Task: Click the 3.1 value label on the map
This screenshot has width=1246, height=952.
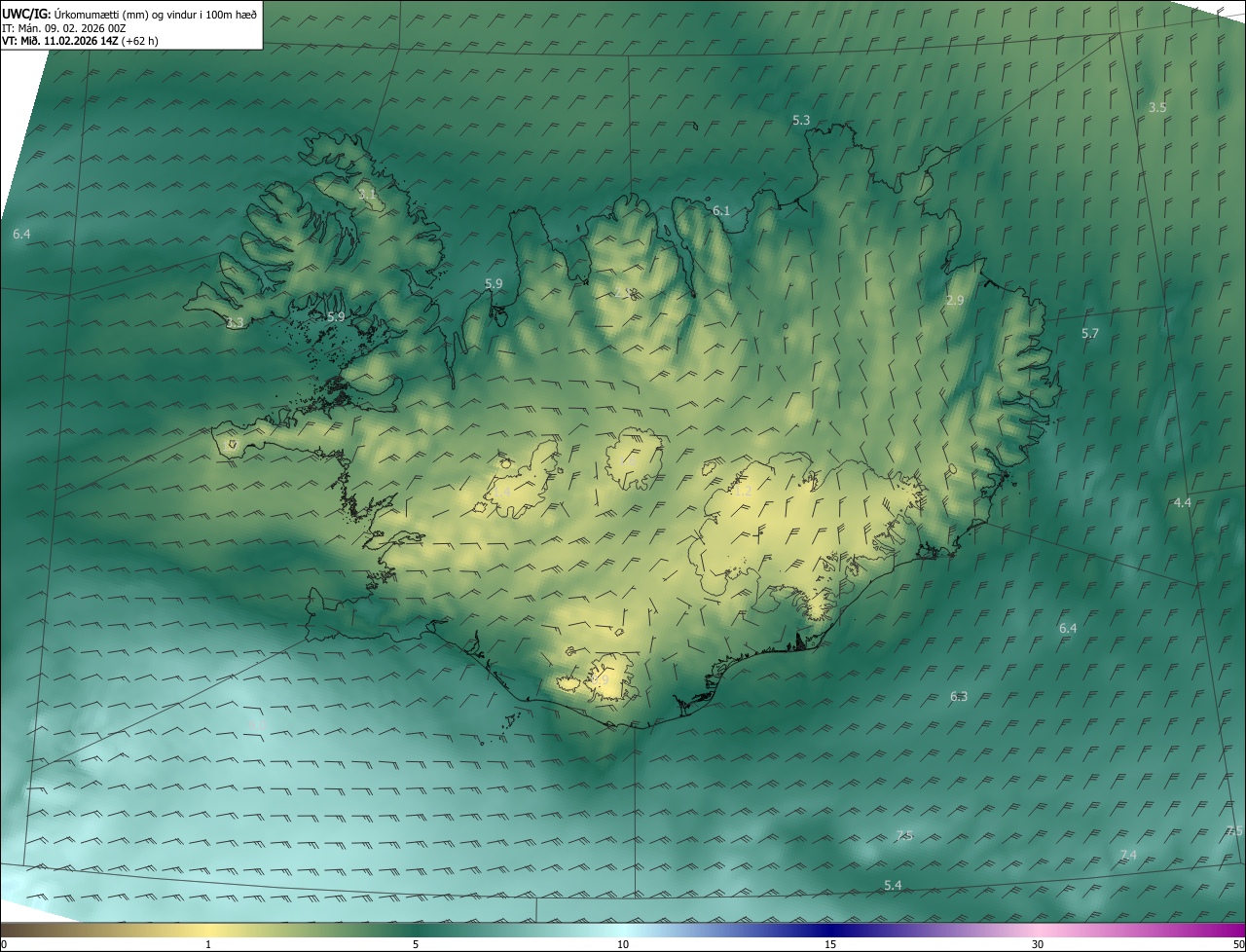Action: [367, 195]
